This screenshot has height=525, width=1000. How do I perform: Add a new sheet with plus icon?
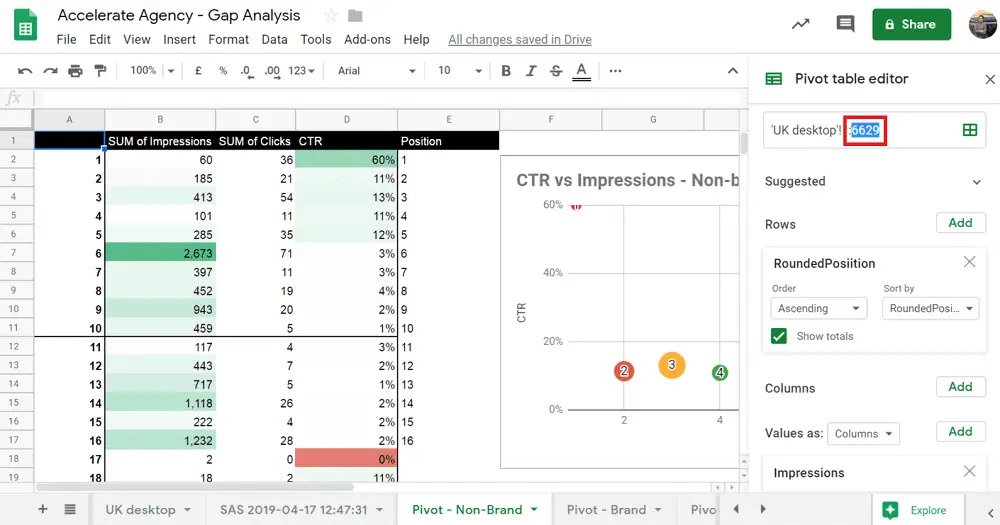pyautogui.click(x=42, y=509)
